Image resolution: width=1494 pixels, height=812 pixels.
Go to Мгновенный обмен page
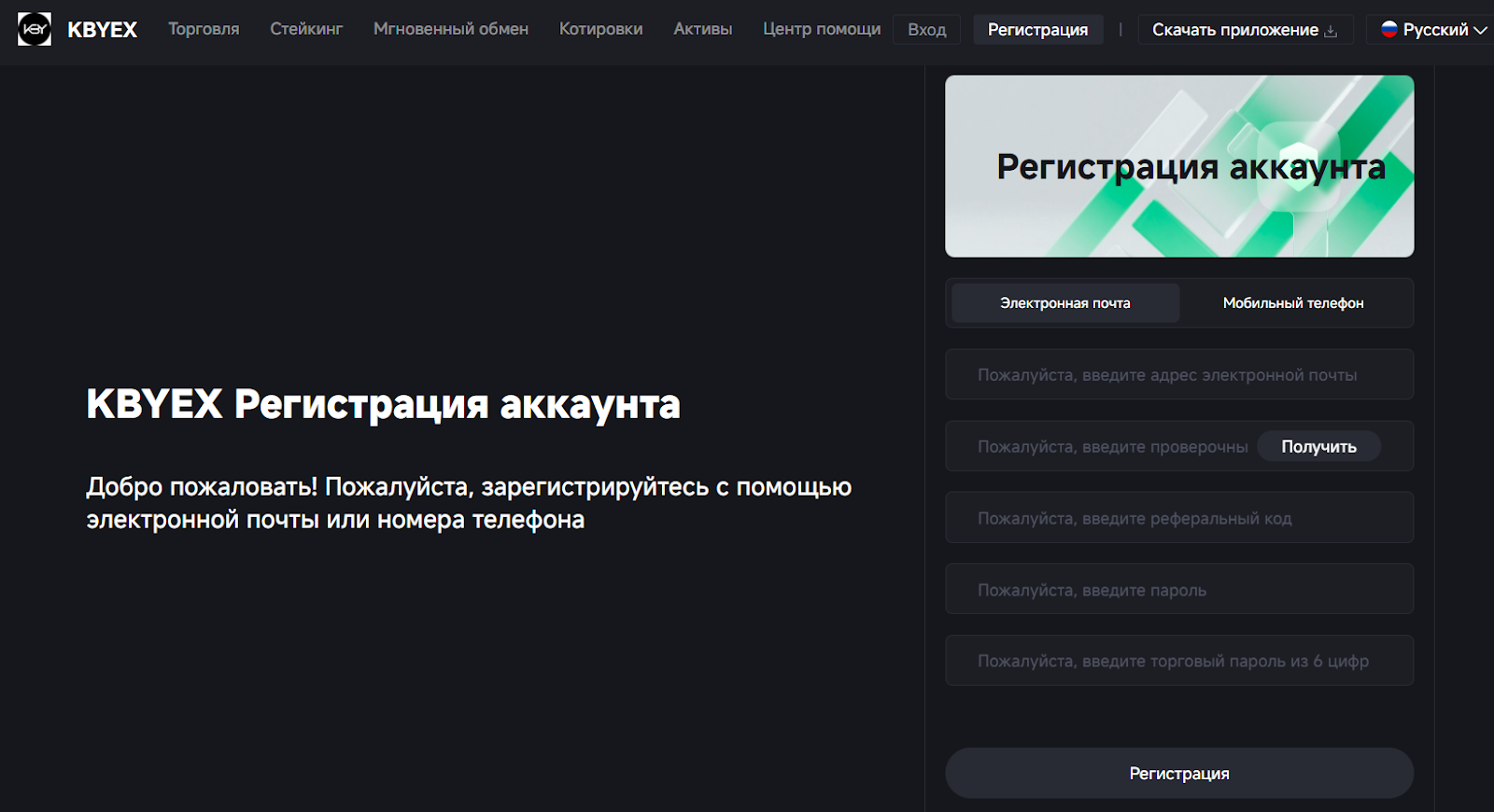click(x=451, y=29)
